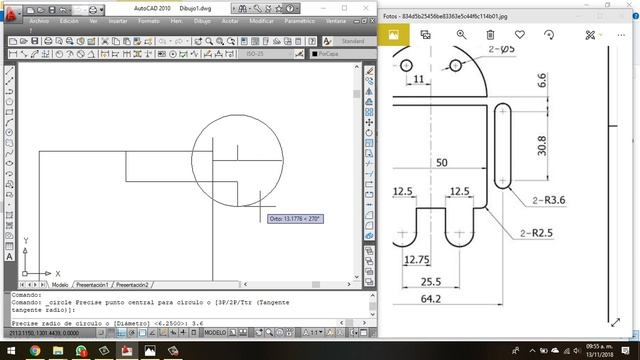Screen dimensions: 640x360
Task: Open the Tolerance dimension tool
Action: [162, 54]
